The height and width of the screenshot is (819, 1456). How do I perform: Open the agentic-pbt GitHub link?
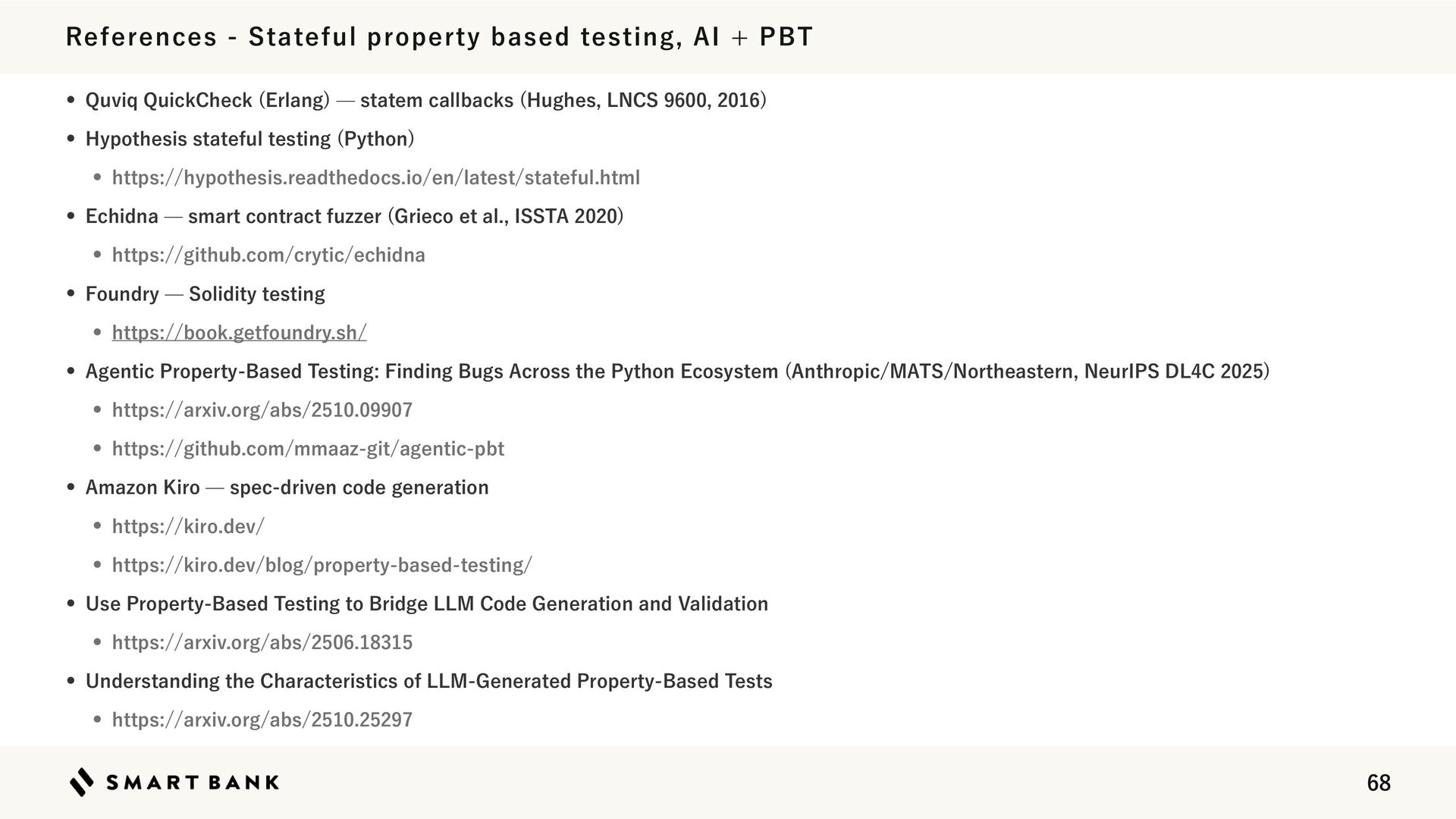coord(308,449)
